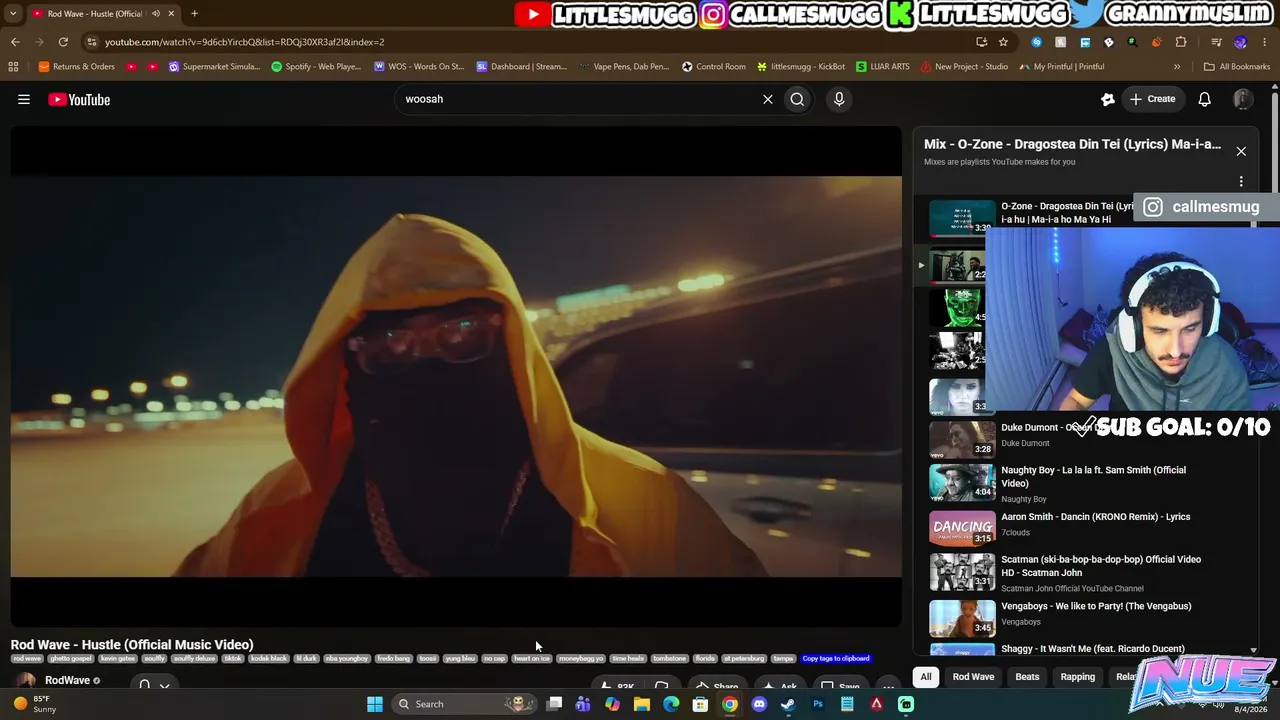Open littlesmugg KickBot bookmark
Viewport: 1280px width, 720px height.
(x=801, y=67)
